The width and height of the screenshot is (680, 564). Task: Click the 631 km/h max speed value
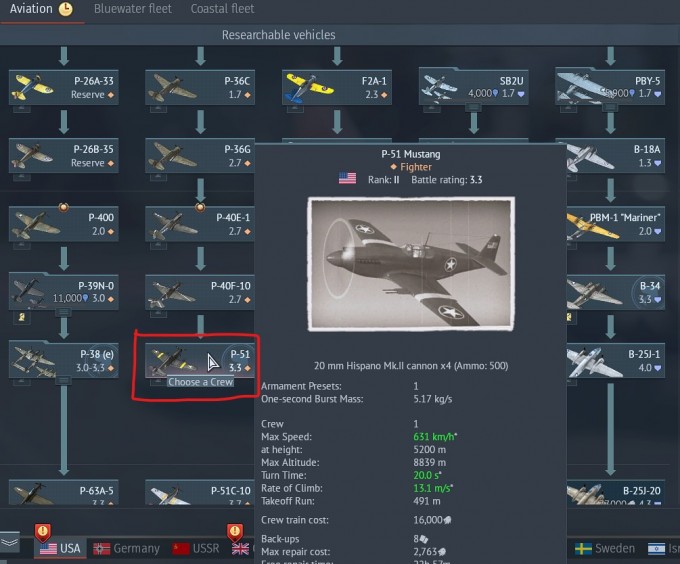[x=435, y=437]
